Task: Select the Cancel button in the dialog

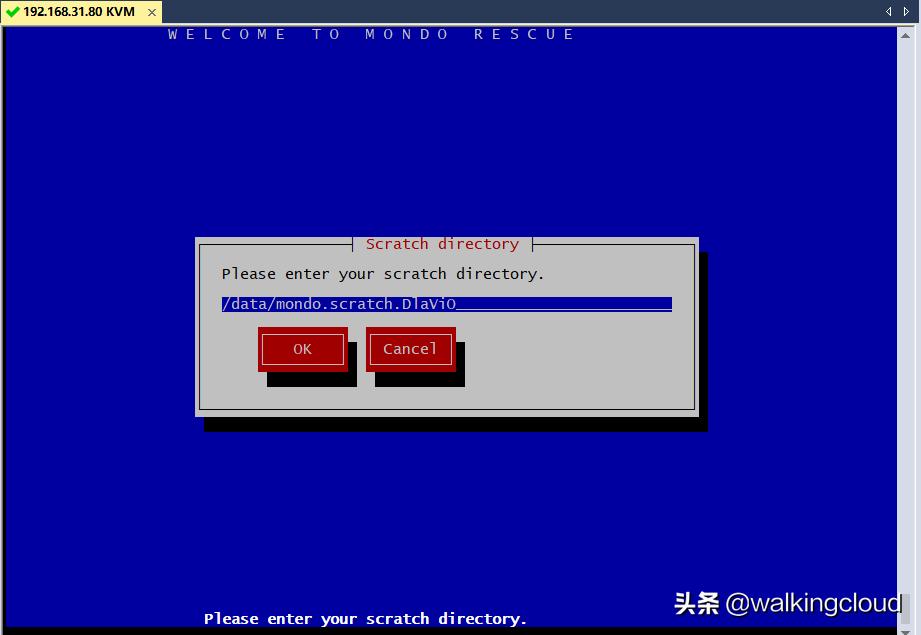Action: coord(410,349)
